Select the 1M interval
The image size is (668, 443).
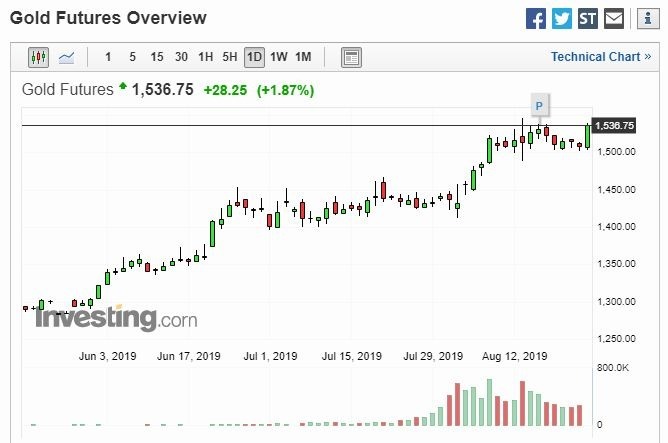point(303,57)
